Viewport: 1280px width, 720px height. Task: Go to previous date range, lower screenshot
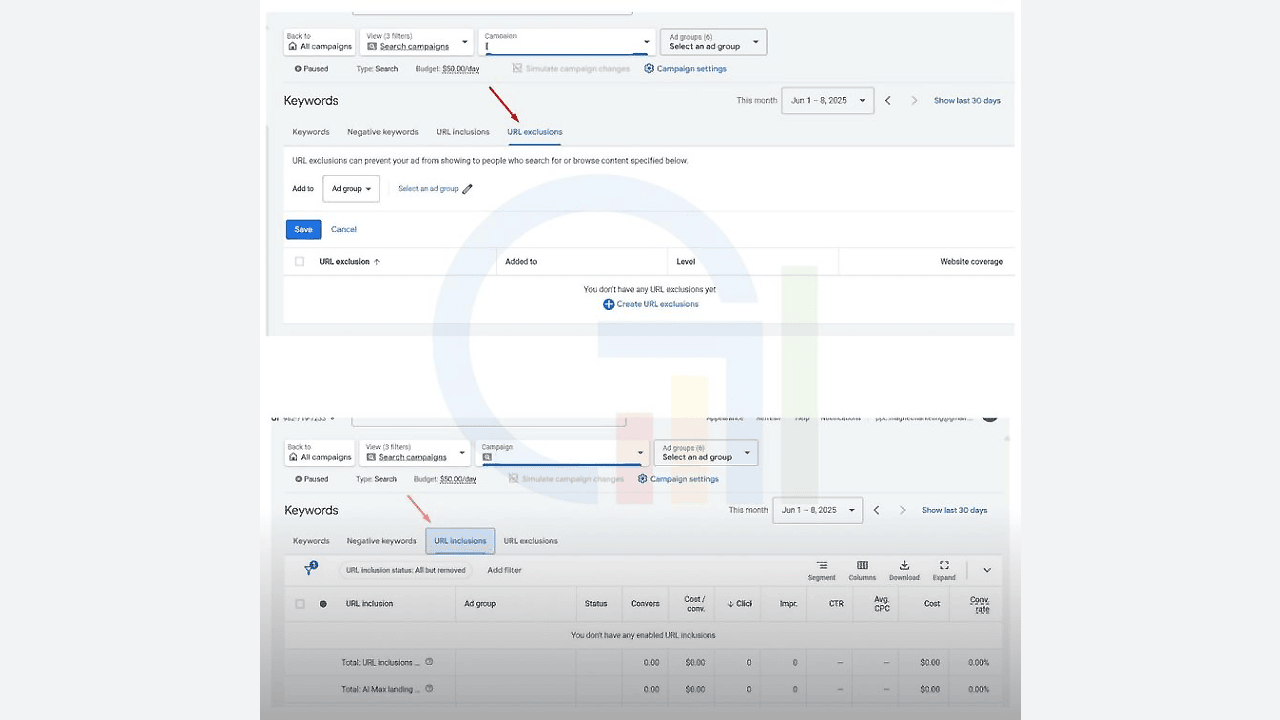click(x=876, y=510)
